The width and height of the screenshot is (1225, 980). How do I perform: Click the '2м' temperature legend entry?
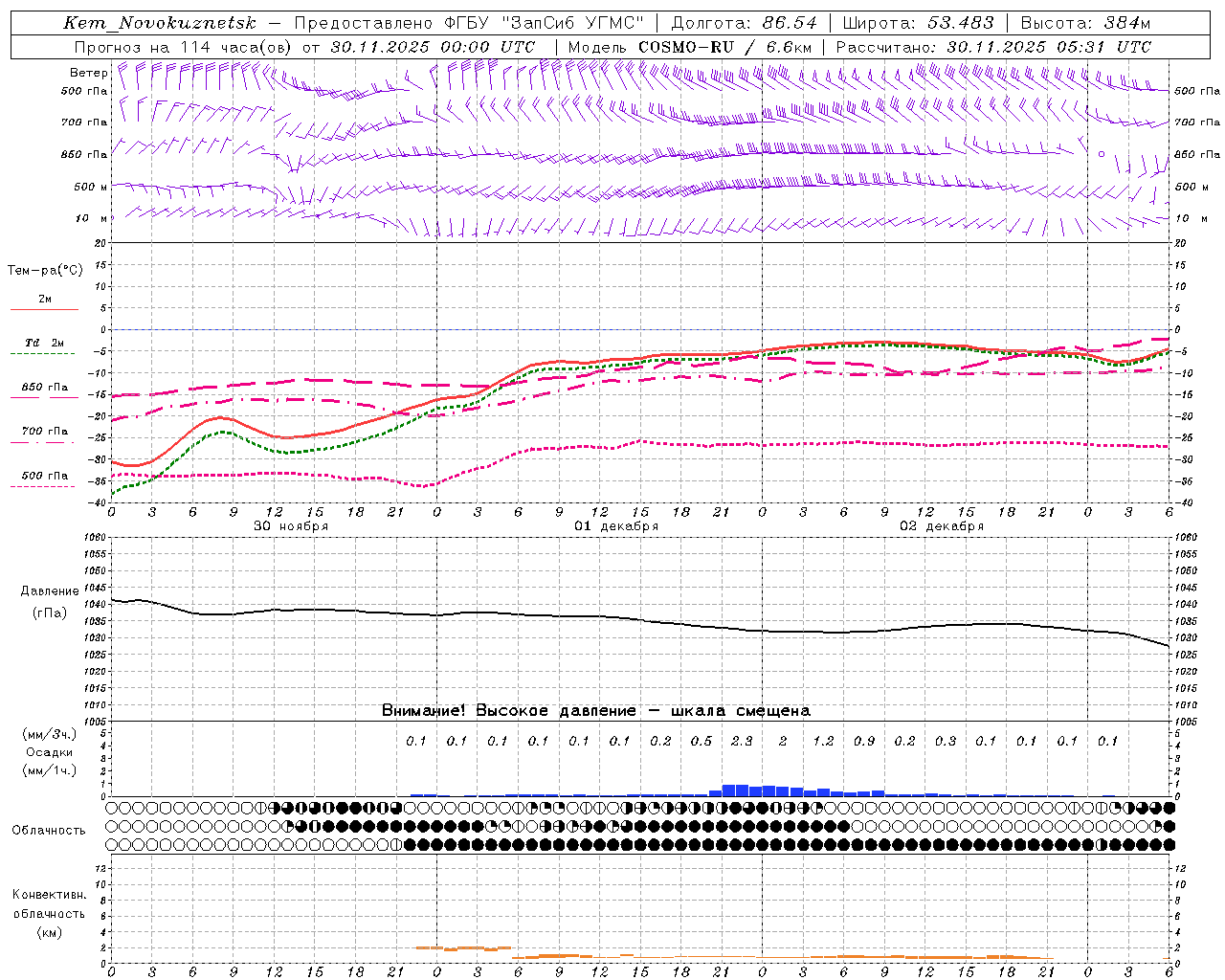click(45, 299)
